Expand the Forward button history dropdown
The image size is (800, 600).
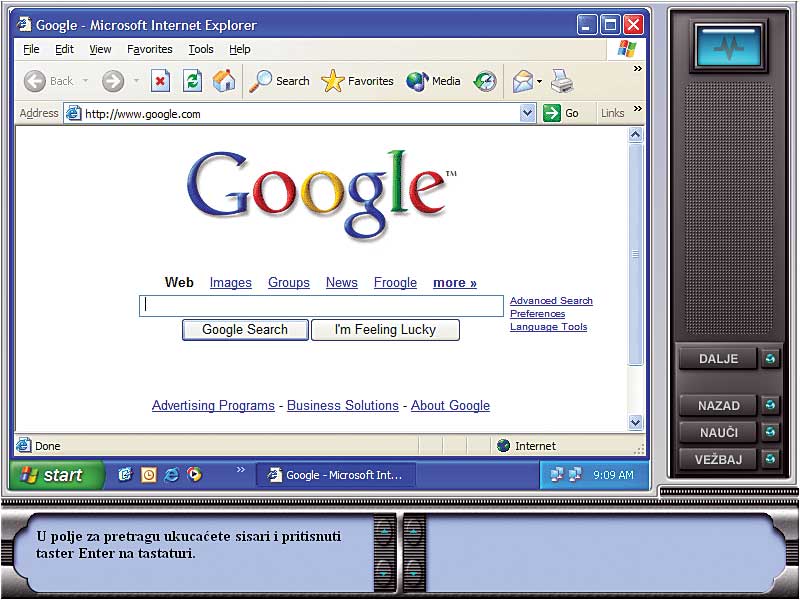click(136, 81)
